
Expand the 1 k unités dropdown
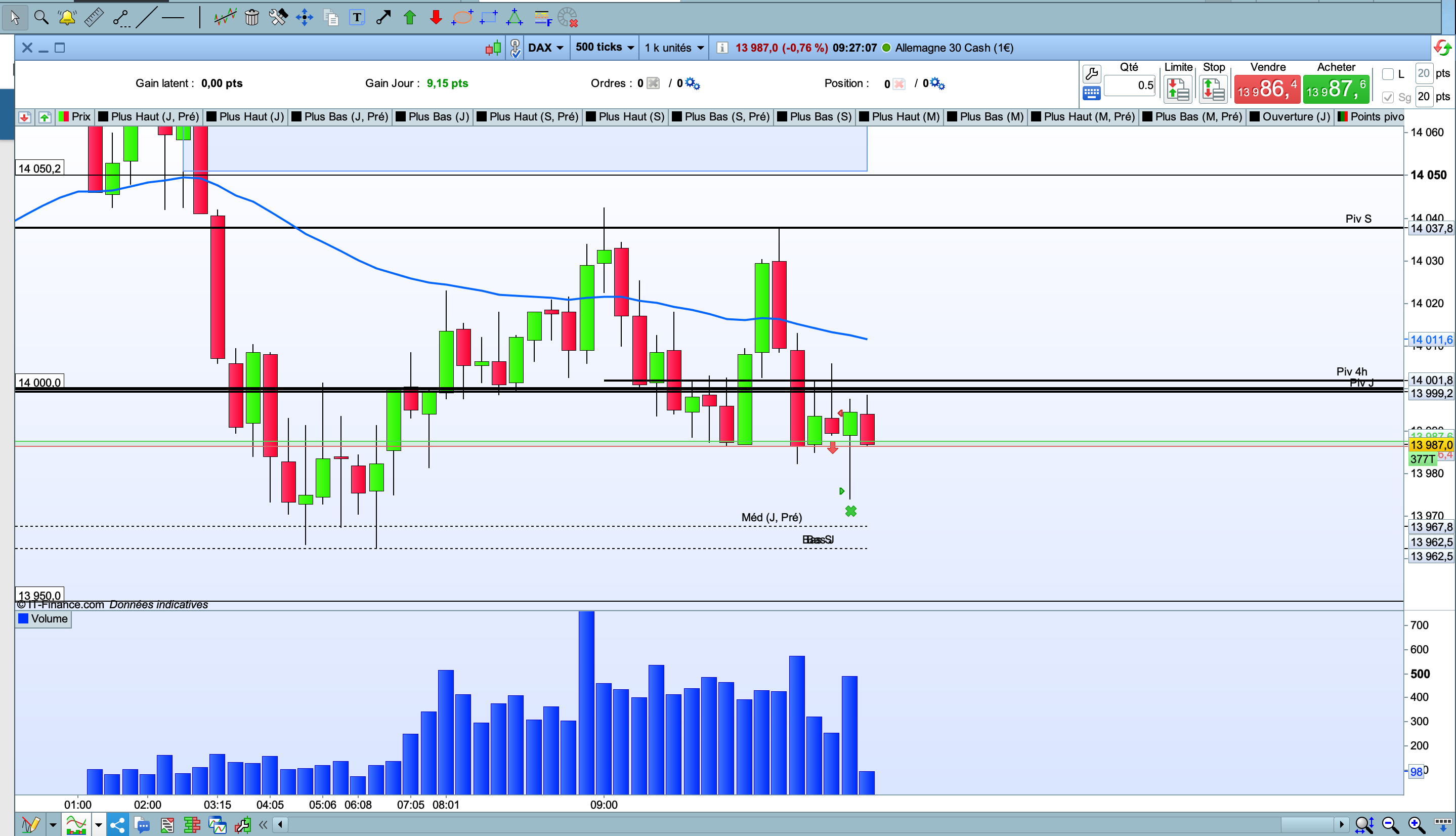click(674, 48)
